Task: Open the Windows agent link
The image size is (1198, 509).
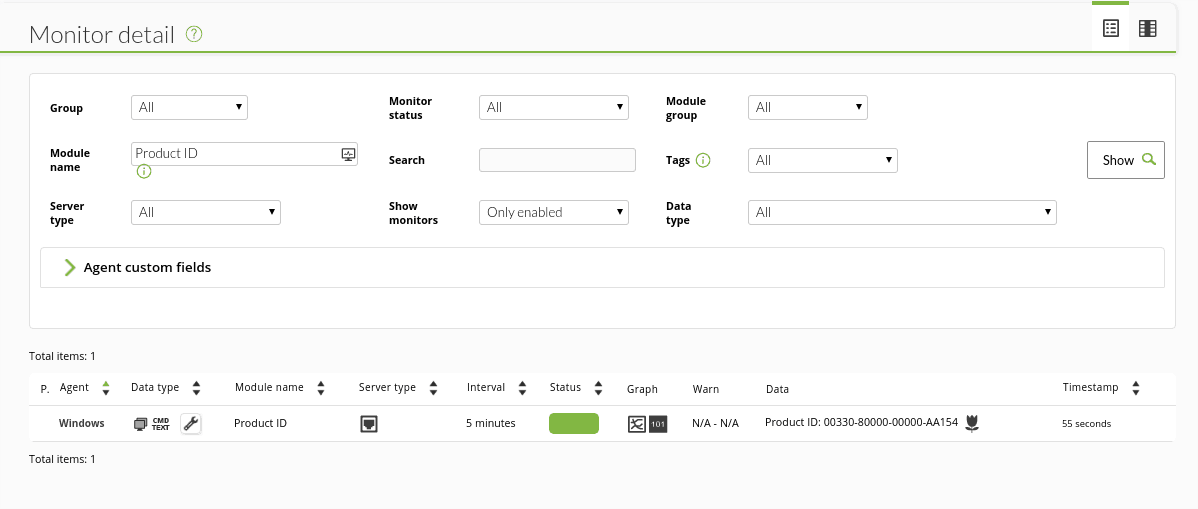Action: pyautogui.click(x=82, y=423)
